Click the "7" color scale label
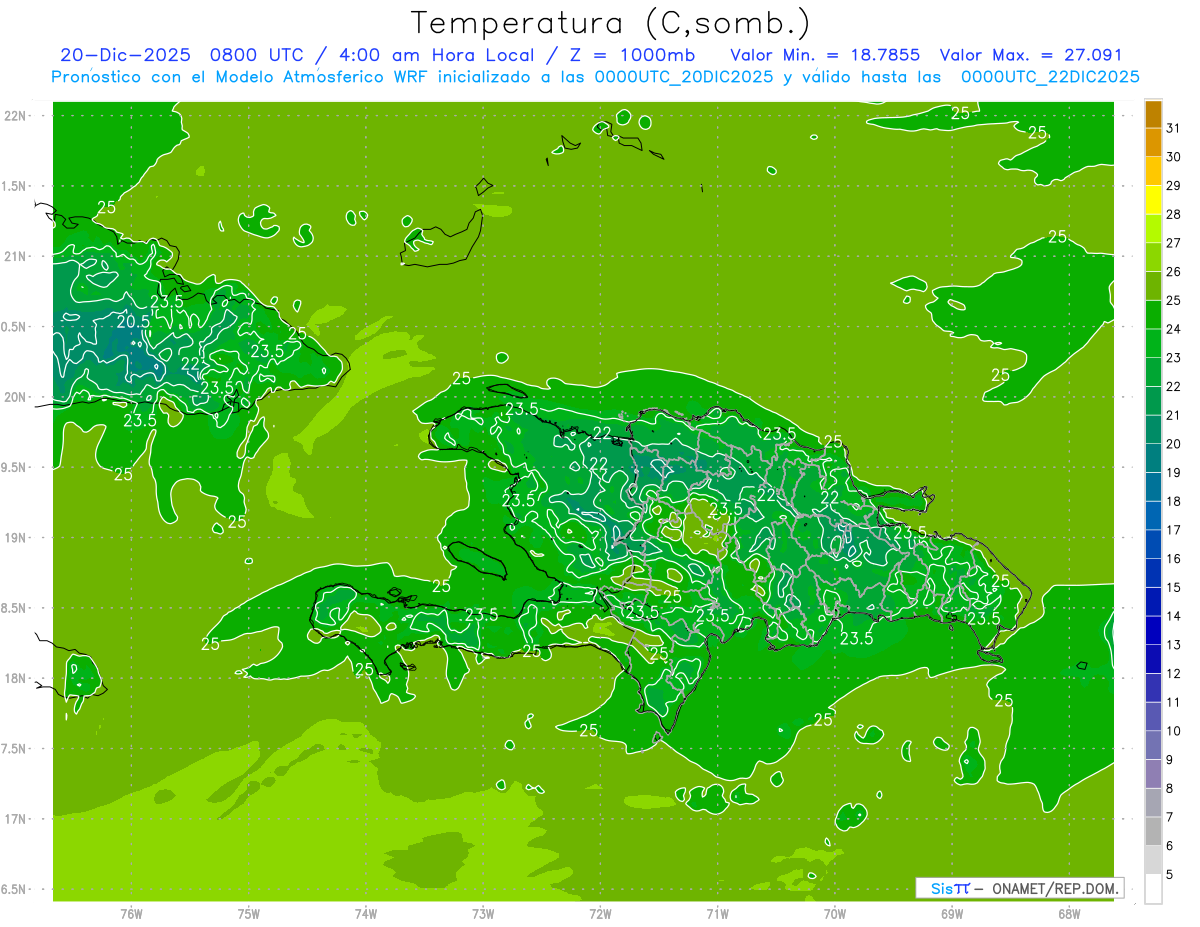 (1170, 818)
